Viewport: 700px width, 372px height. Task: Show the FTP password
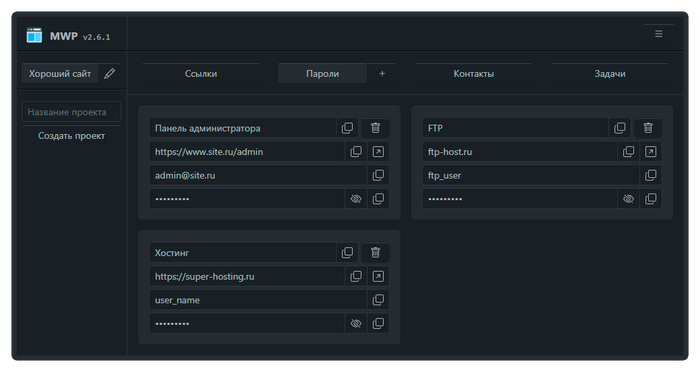(629, 199)
